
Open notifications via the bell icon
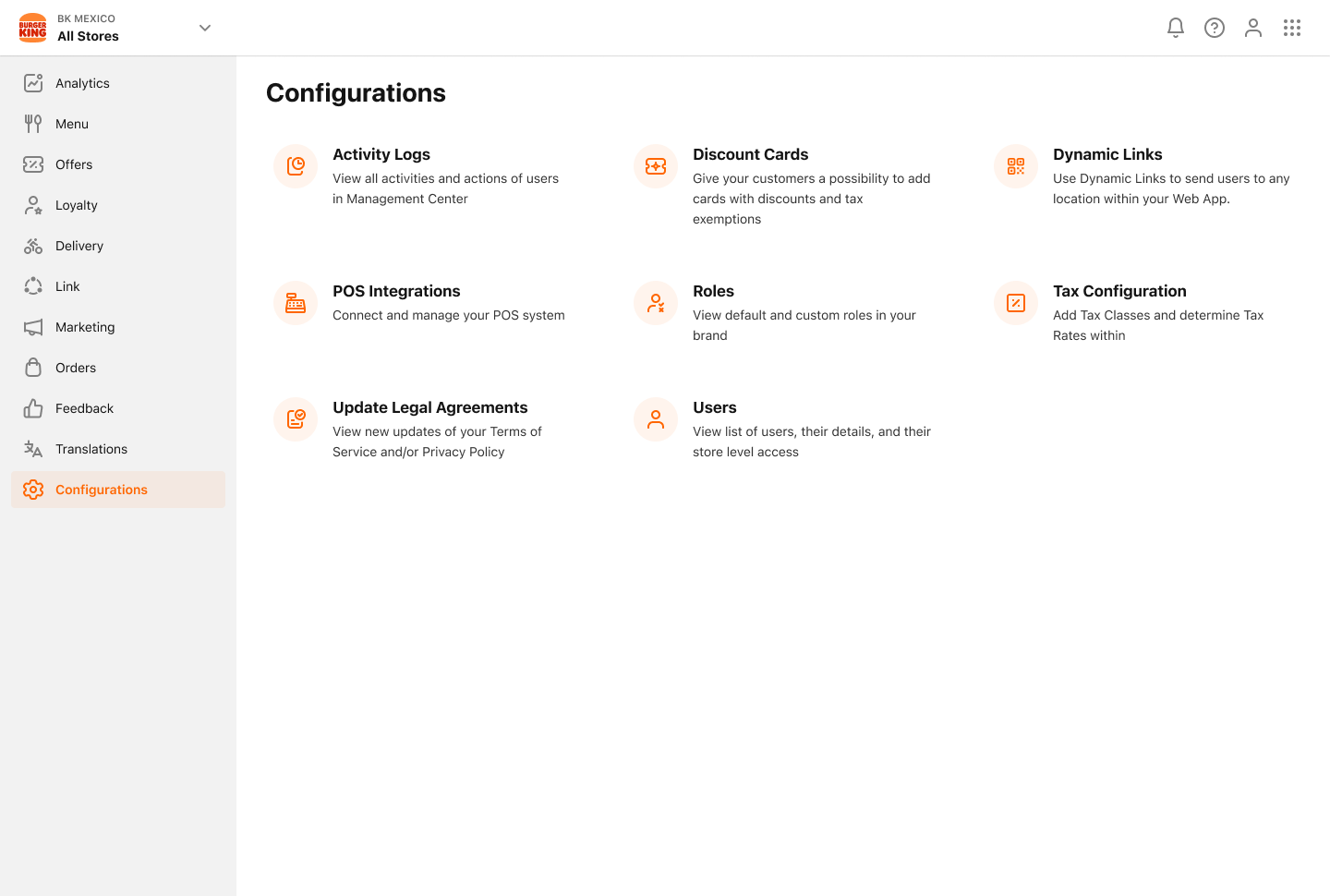[1175, 28]
